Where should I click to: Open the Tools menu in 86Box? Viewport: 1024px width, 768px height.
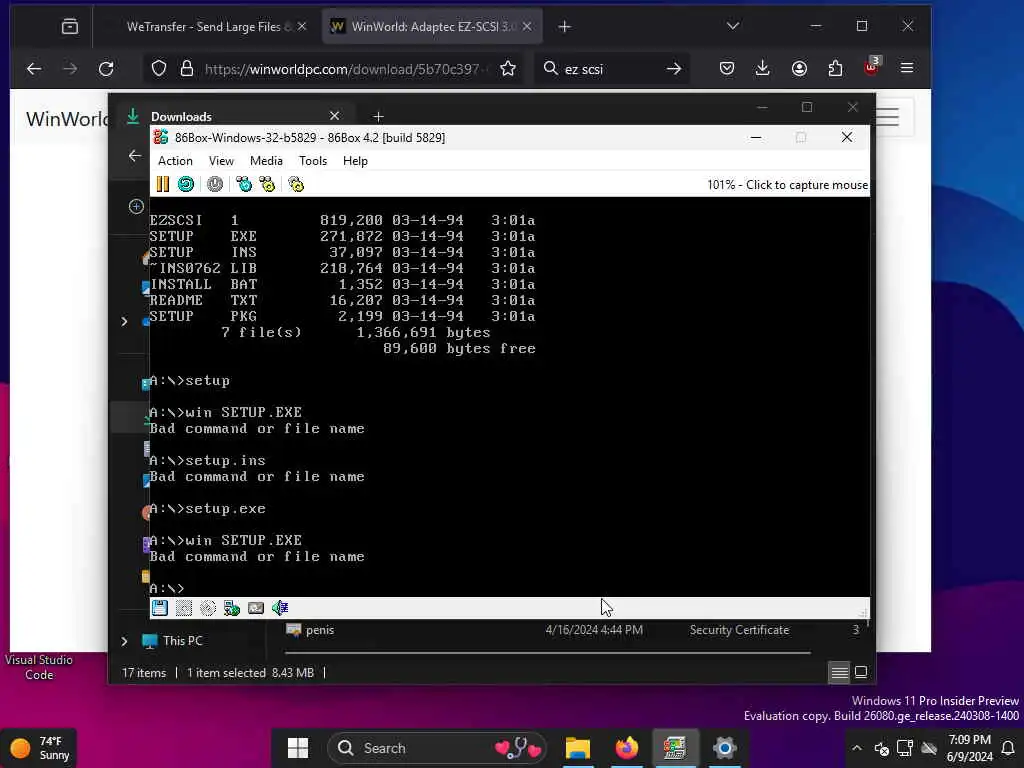point(313,161)
